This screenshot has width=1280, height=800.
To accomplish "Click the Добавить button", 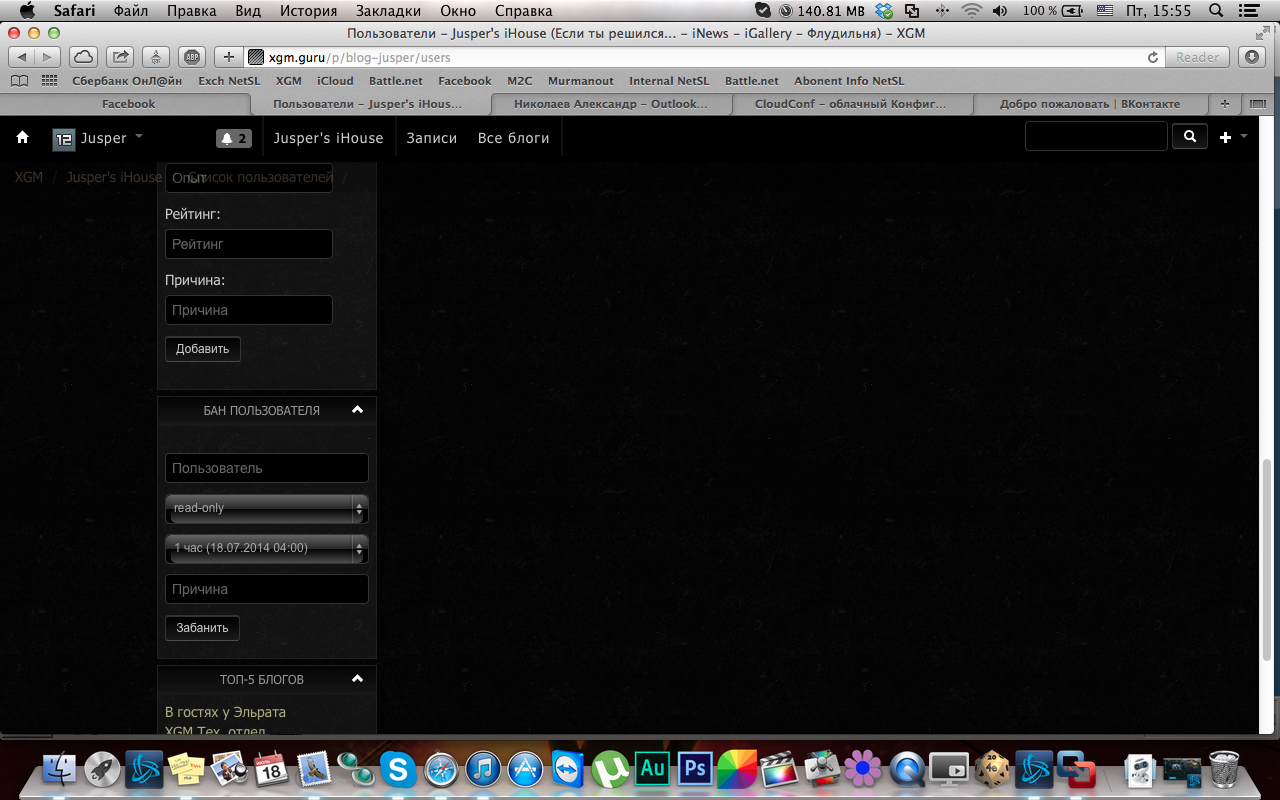I will [x=203, y=349].
